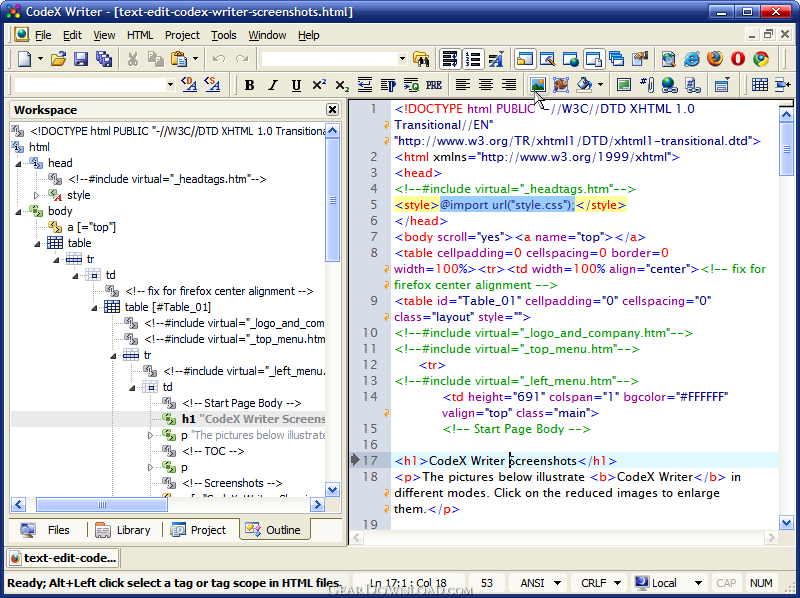The height and width of the screenshot is (598, 800).
Task: Click editor vertical scroll down arrow
Action: pos(786,522)
